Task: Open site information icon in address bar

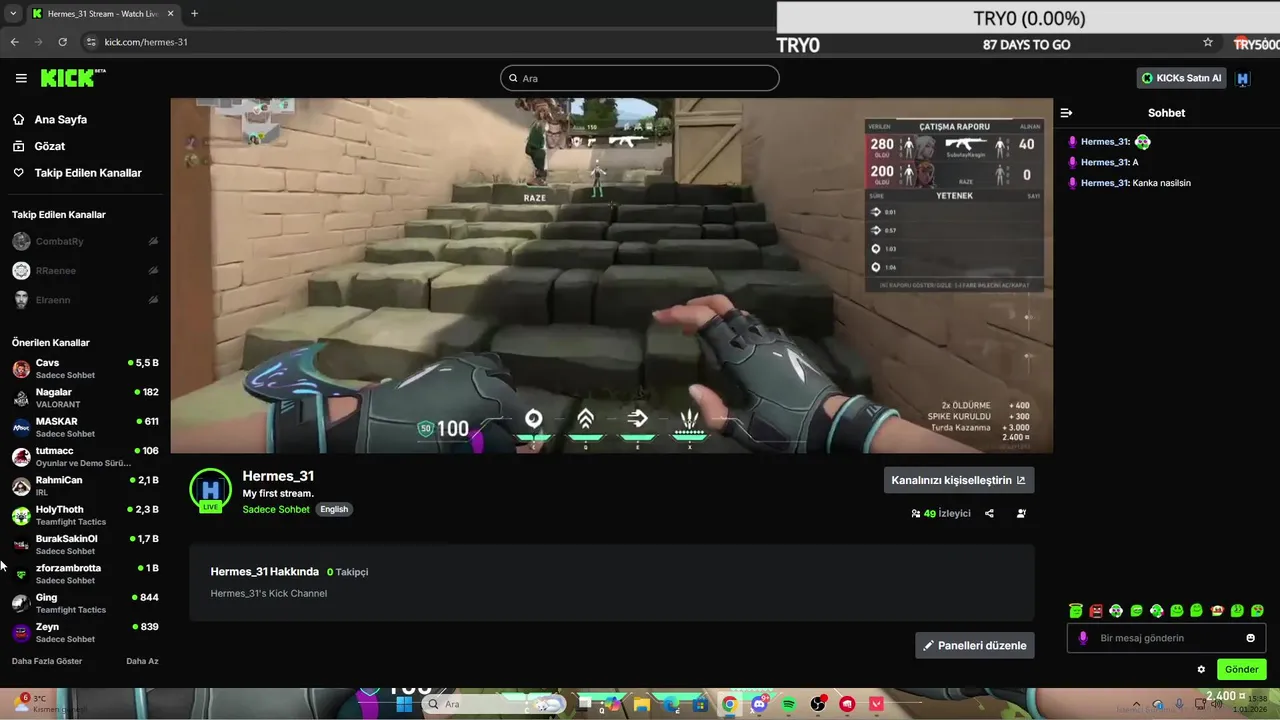Action: [x=91, y=42]
